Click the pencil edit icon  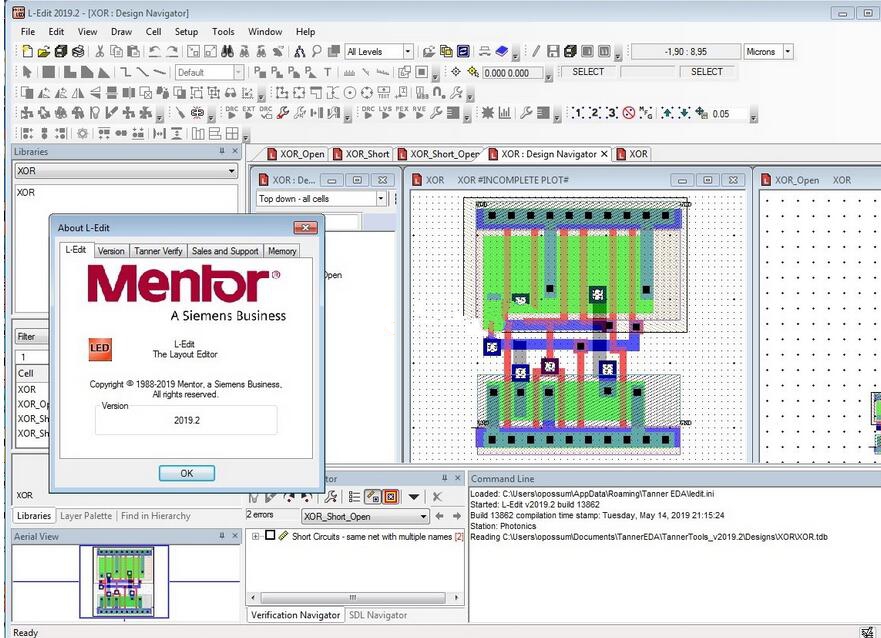535,52
